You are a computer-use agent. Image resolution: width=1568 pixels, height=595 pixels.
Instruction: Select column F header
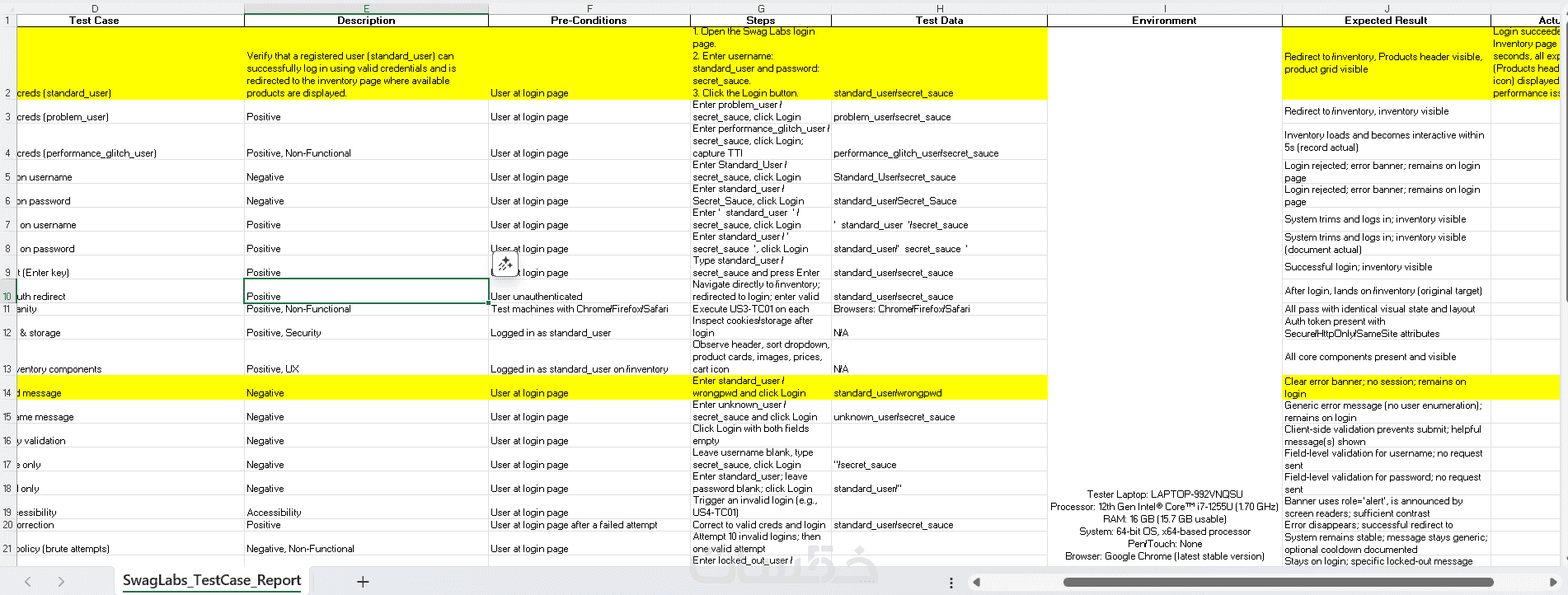click(x=589, y=9)
